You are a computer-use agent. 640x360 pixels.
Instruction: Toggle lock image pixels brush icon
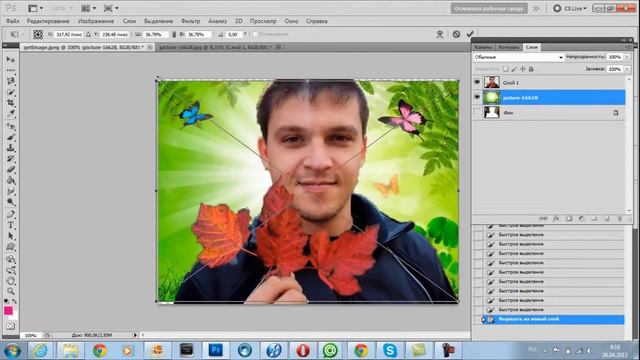[514, 69]
